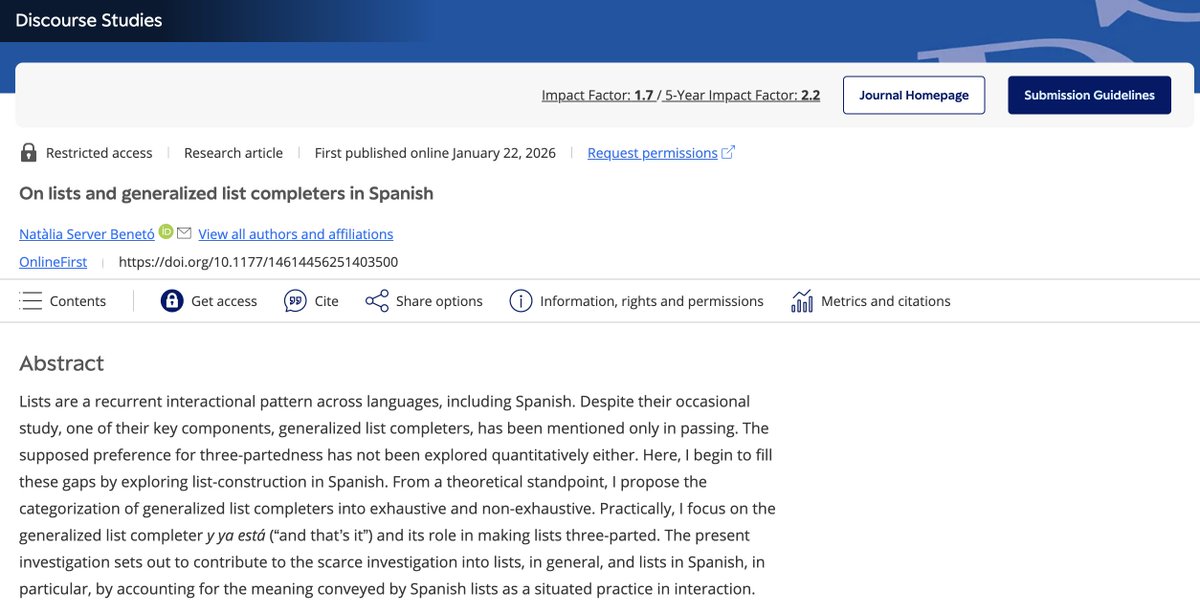Click the green ORCID iD icon
Image resolution: width=1200 pixels, height=612 pixels.
coord(166,232)
